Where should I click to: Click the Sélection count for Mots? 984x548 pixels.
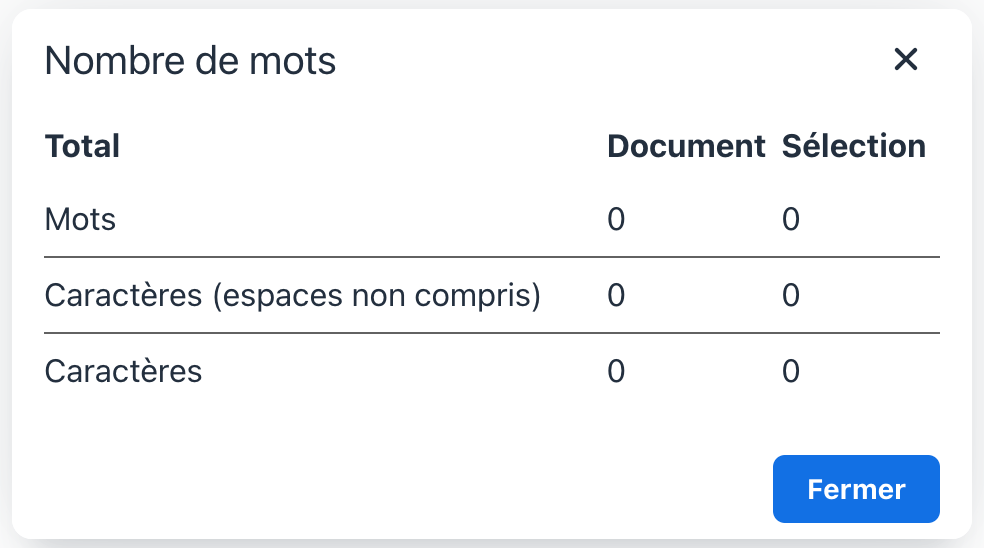tap(791, 219)
